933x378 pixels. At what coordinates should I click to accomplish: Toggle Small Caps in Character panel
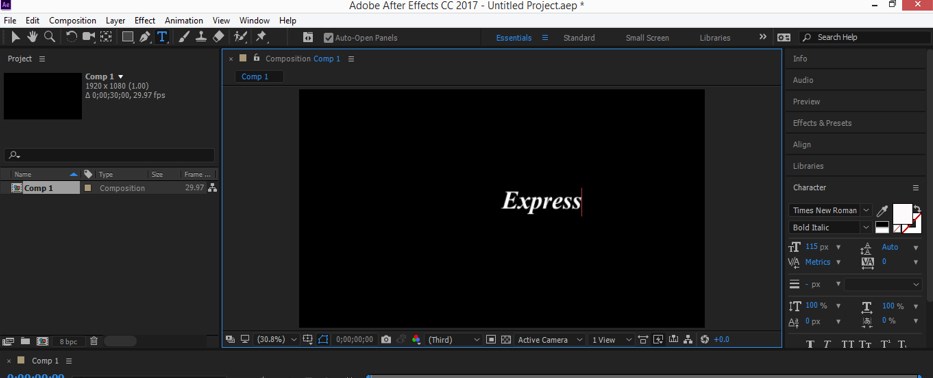tap(866, 345)
